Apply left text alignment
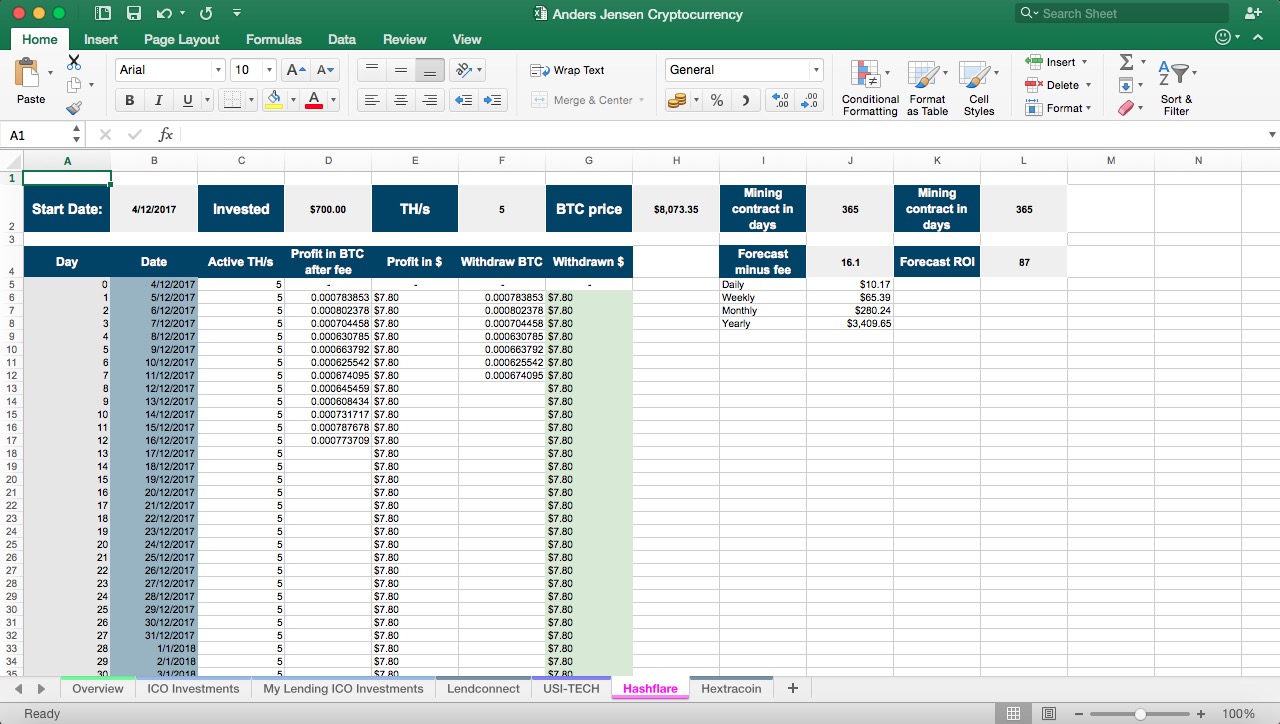 (372, 100)
